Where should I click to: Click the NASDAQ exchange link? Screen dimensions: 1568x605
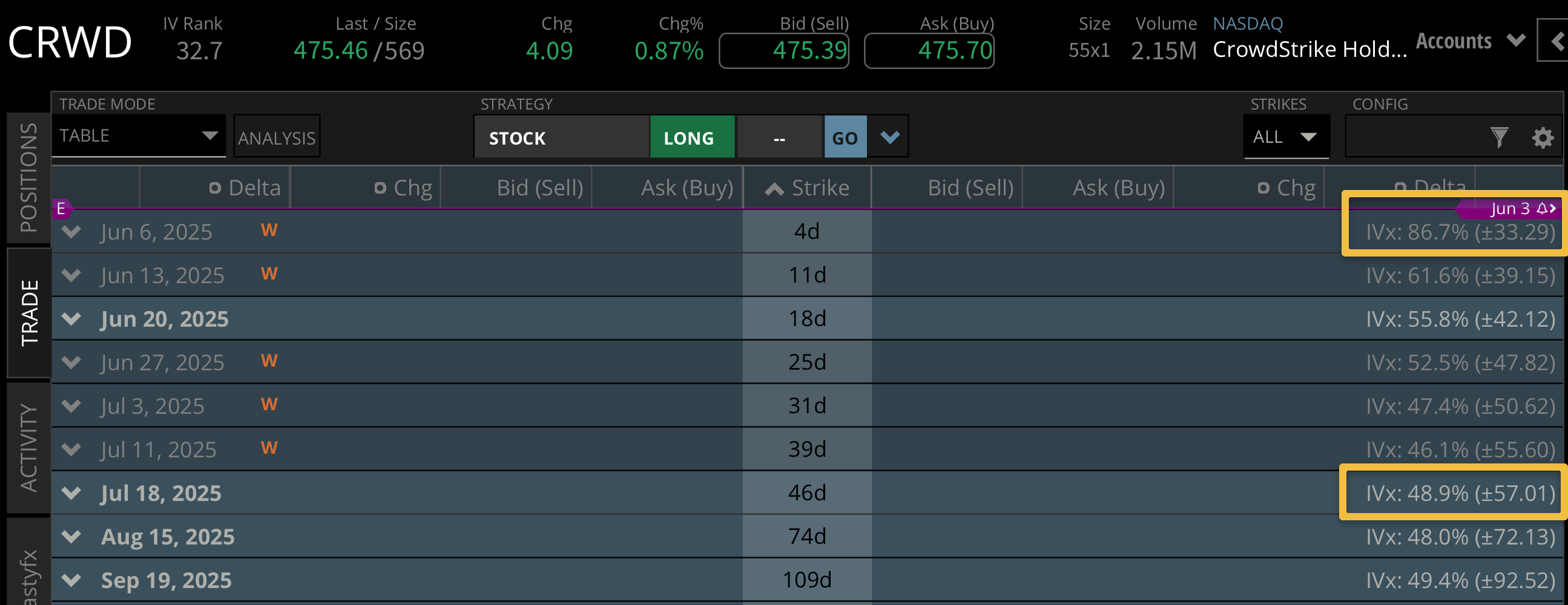pyautogui.click(x=1247, y=23)
